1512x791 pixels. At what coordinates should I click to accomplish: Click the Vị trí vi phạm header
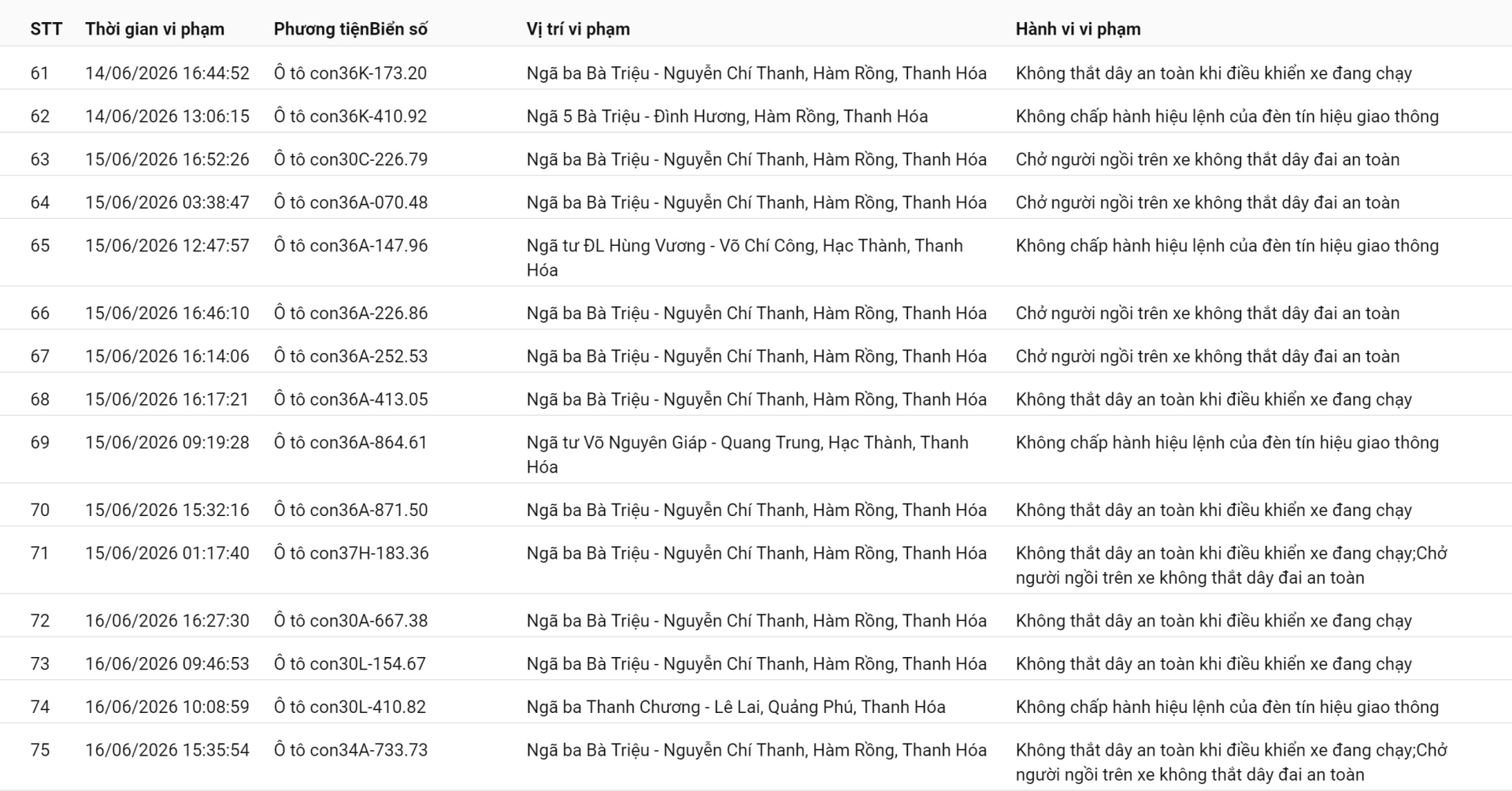pyautogui.click(x=578, y=29)
